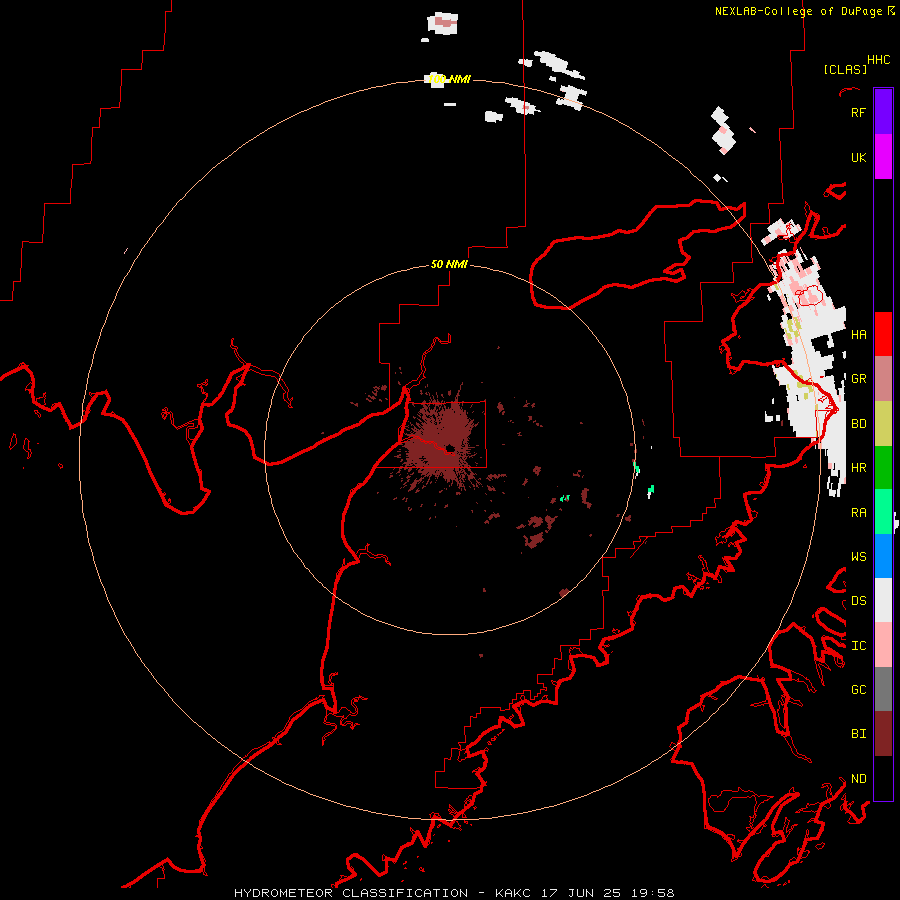The image size is (900, 900).
Task: Choose the white DS legend swatch
Action: [x=883, y=600]
